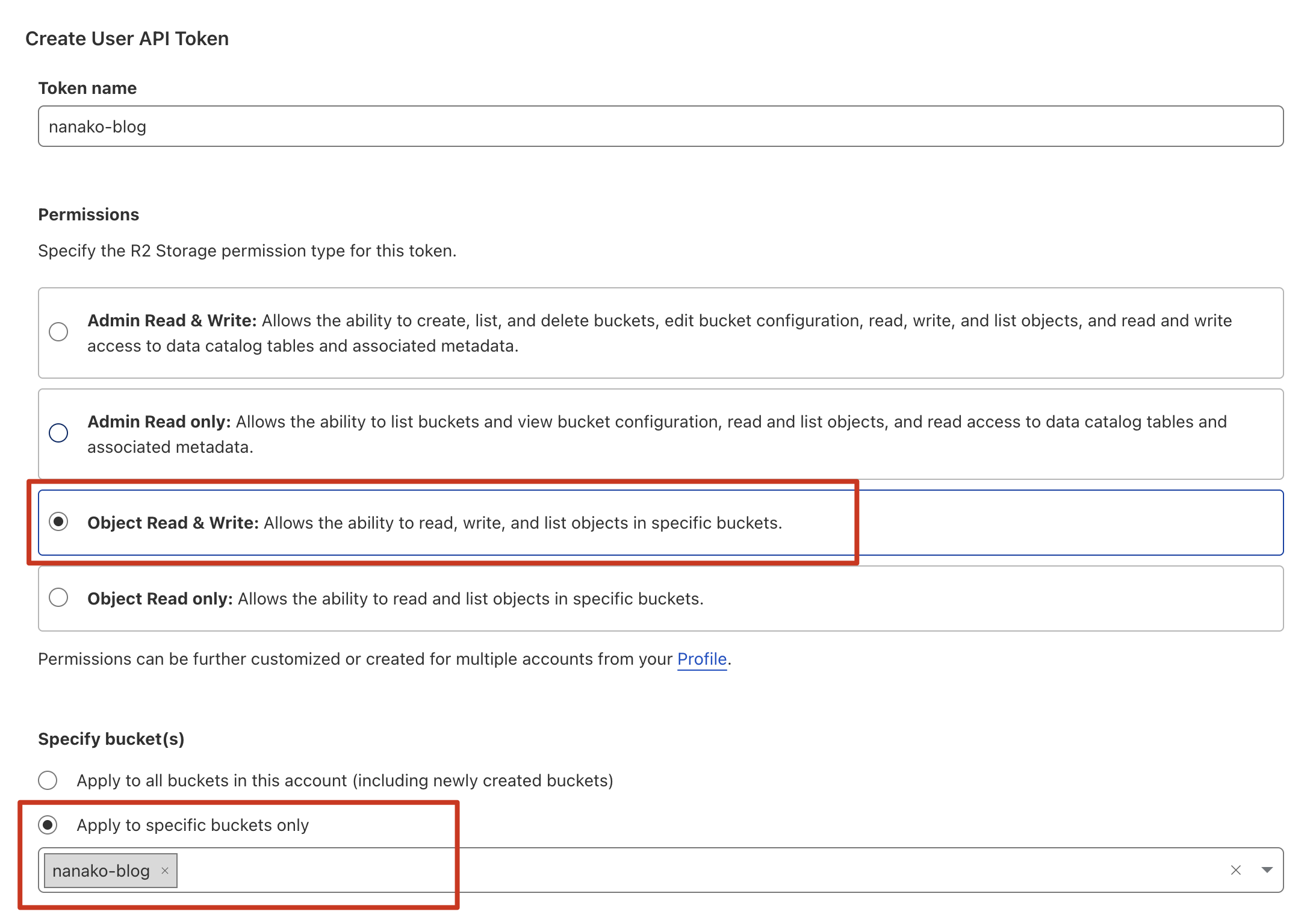This screenshot has height=920, width=1316.
Task: Select Object Read & Write radio button
Action: [x=58, y=521]
